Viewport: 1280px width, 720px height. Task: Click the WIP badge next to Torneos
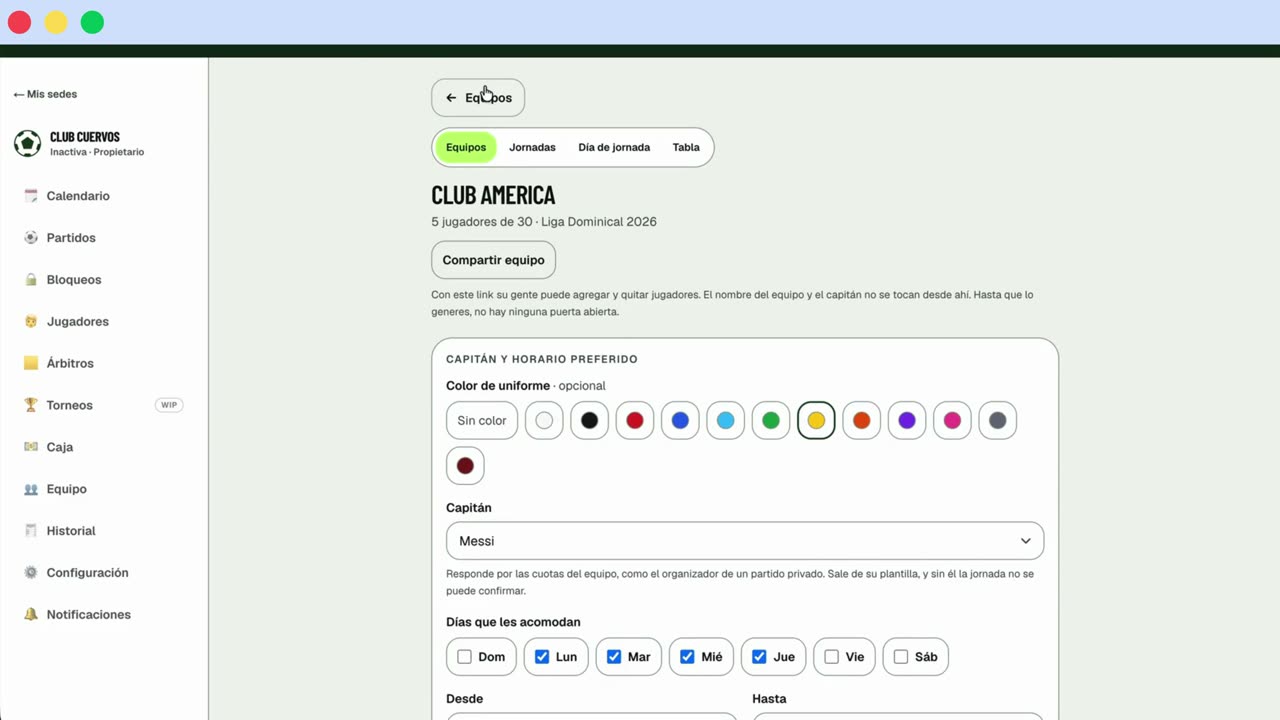tap(169, 405)
